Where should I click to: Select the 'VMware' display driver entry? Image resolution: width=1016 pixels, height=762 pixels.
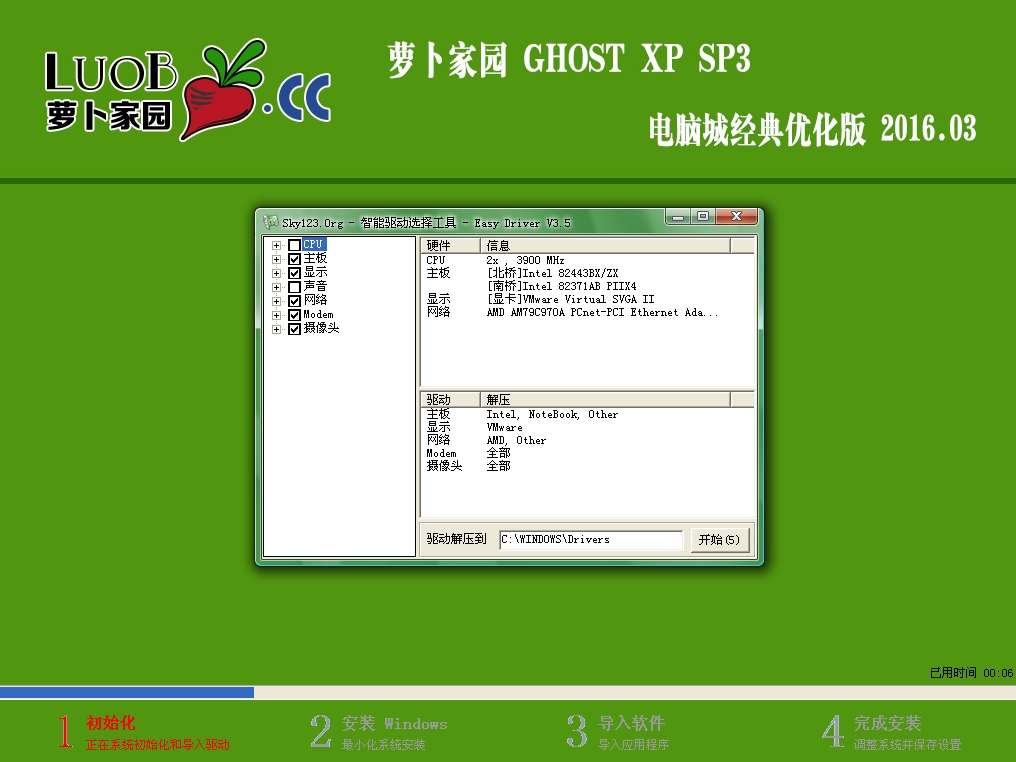coord(504,427)
